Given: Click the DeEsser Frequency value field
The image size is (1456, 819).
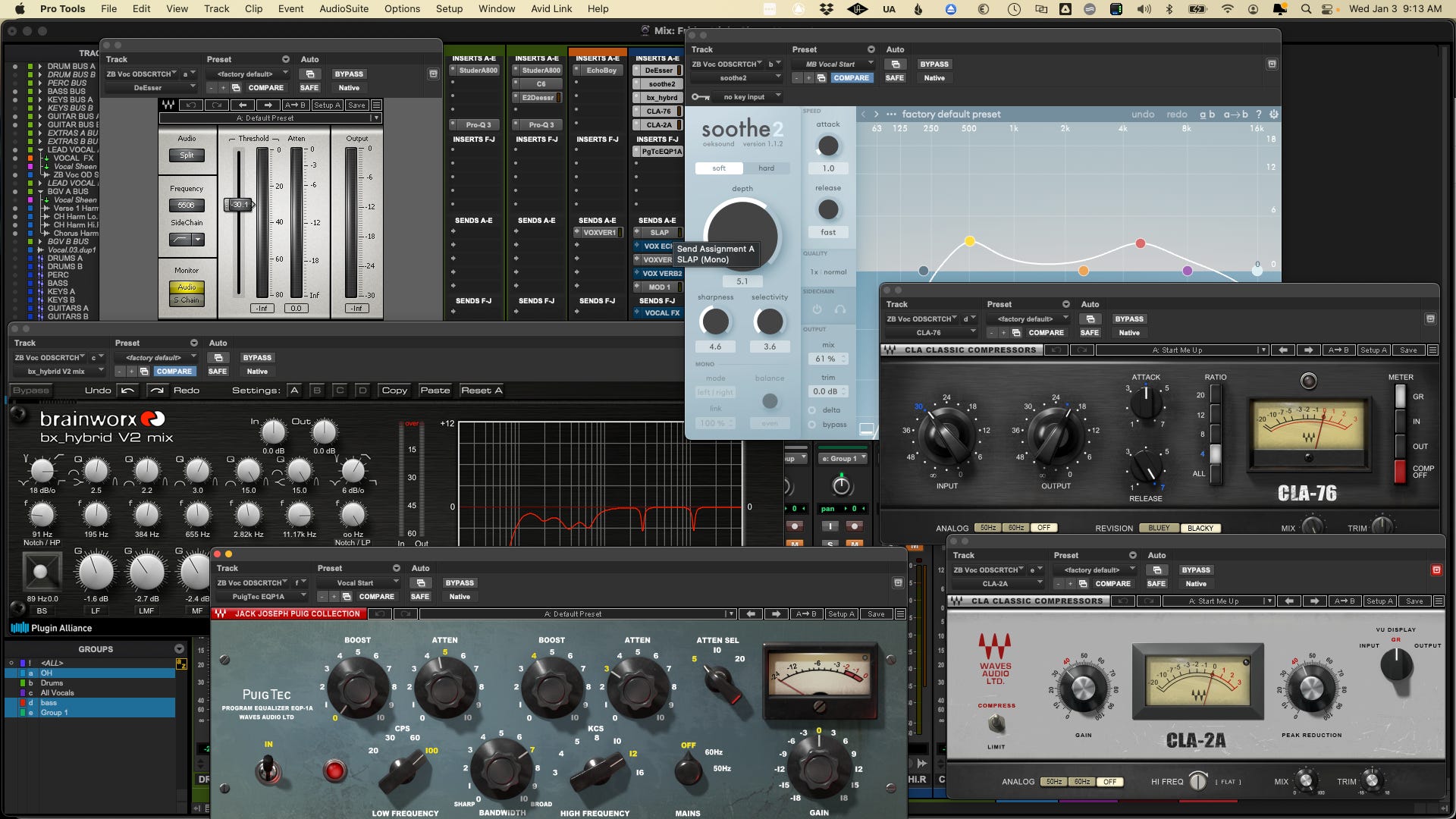Looking at the screenshot, I should [x=187, y=206].
